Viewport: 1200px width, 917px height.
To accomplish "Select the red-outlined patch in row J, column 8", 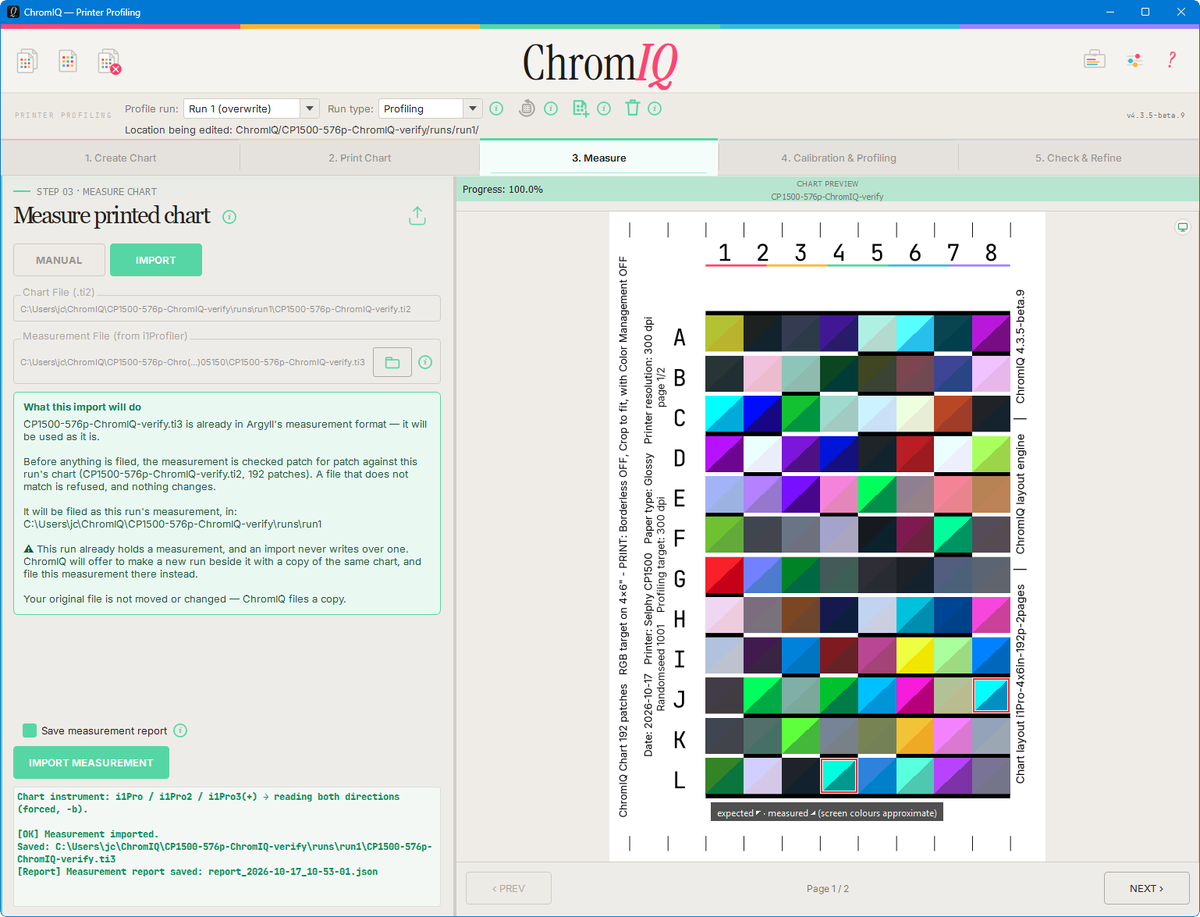I will 991,695.
